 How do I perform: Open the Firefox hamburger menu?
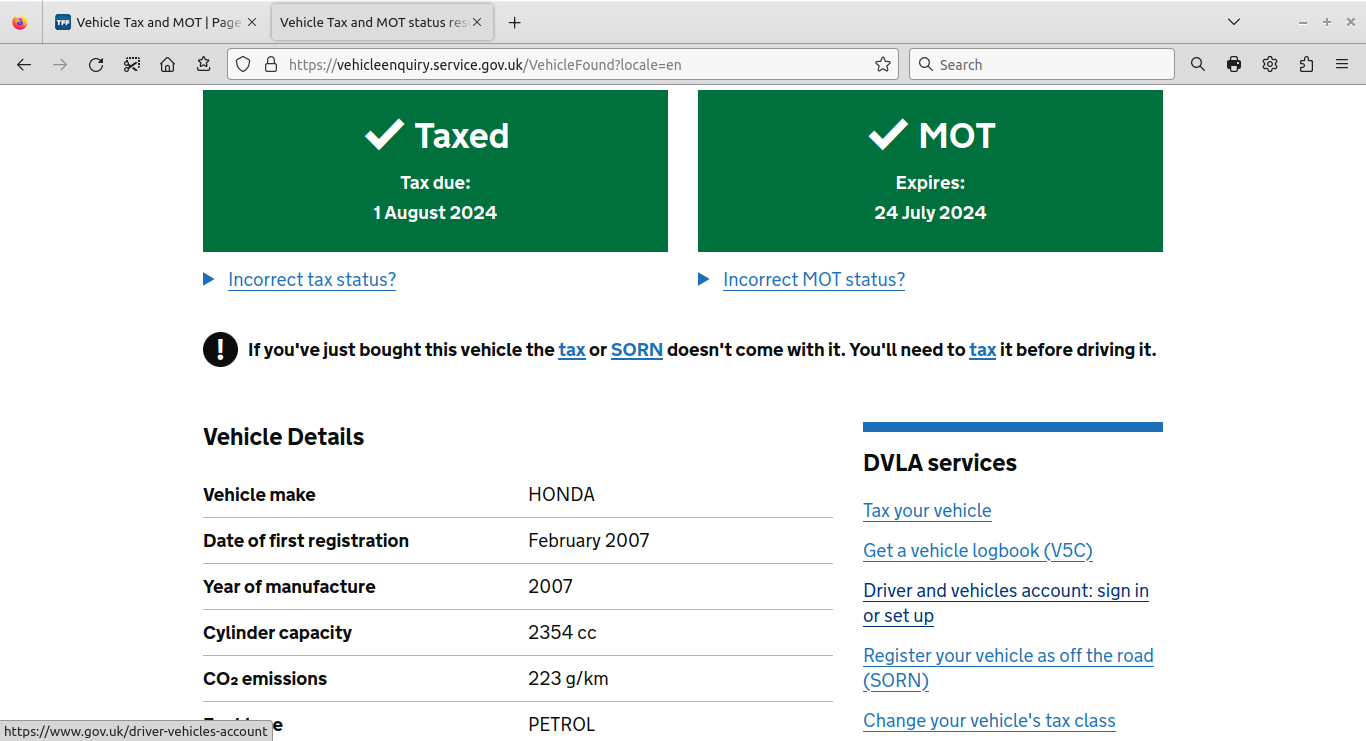[x=1342, y=64]
